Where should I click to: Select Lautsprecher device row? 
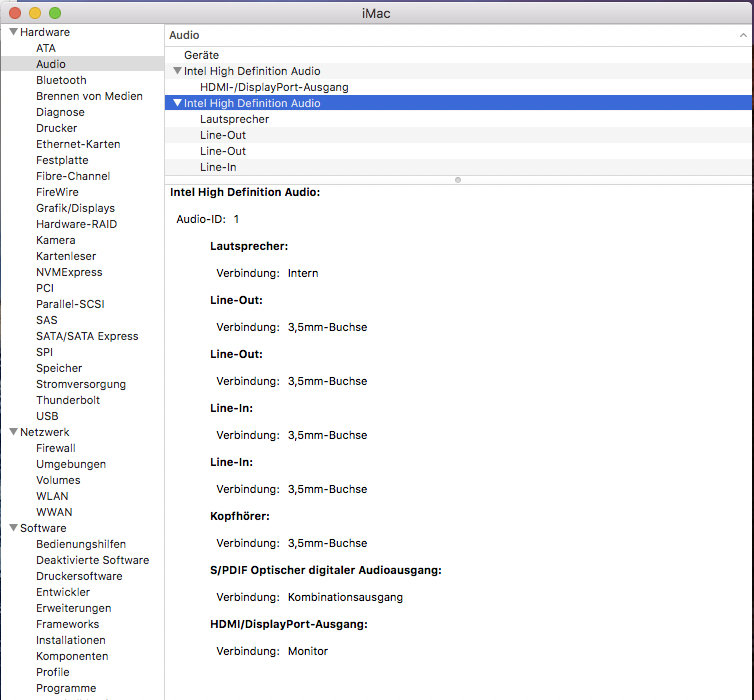[x=458, y=119]
